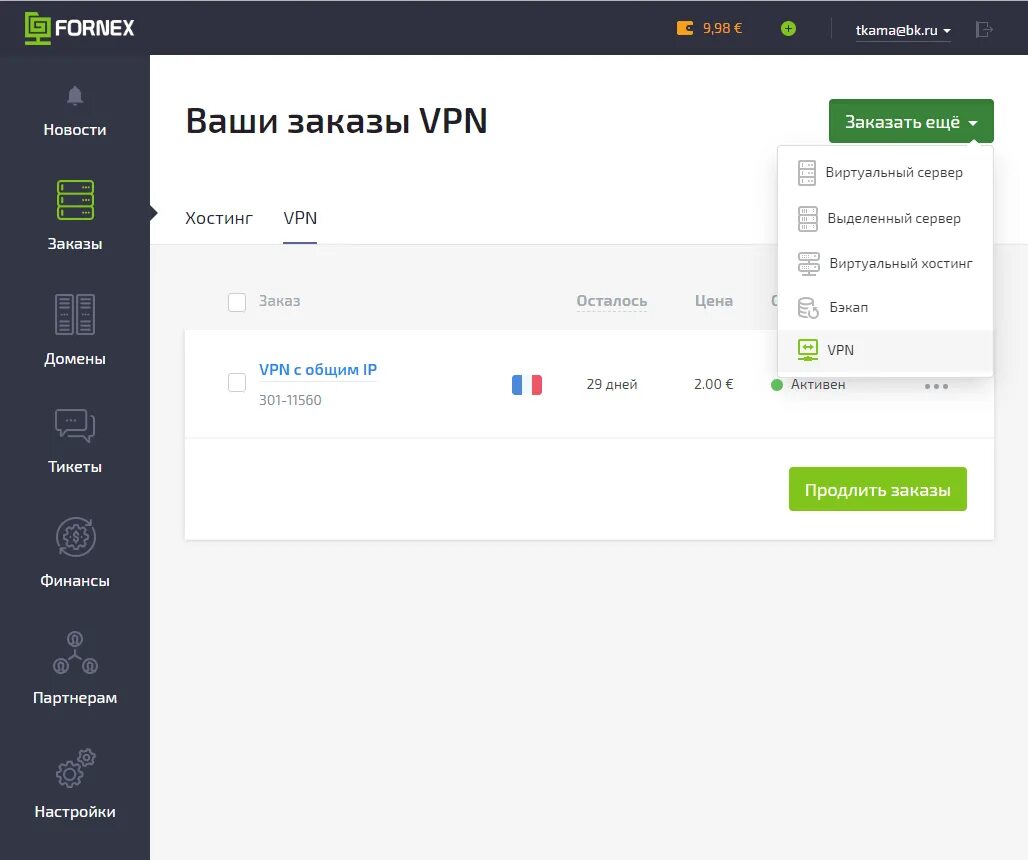Click the logout icon in header
The image size is (1028, 860).
click(984, 29)
